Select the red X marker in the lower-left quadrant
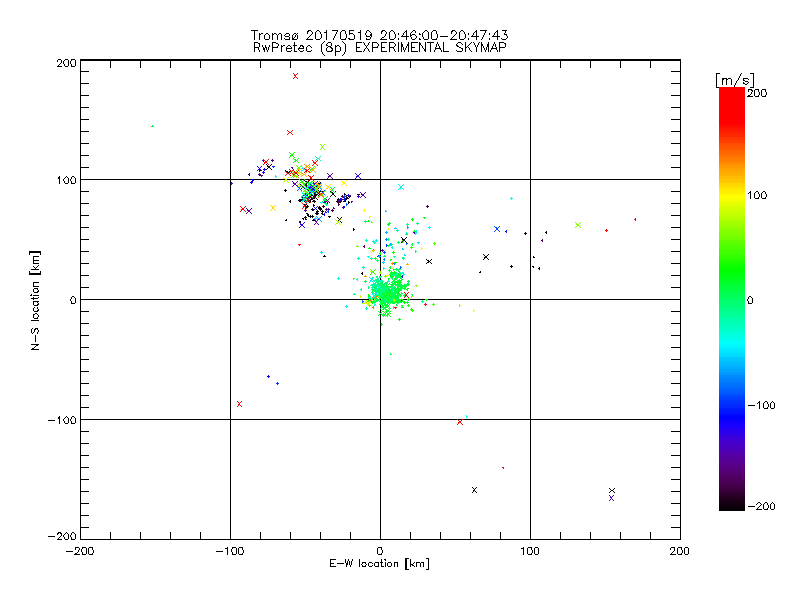This screenshot has height=600, width=800. click(239, 404)
